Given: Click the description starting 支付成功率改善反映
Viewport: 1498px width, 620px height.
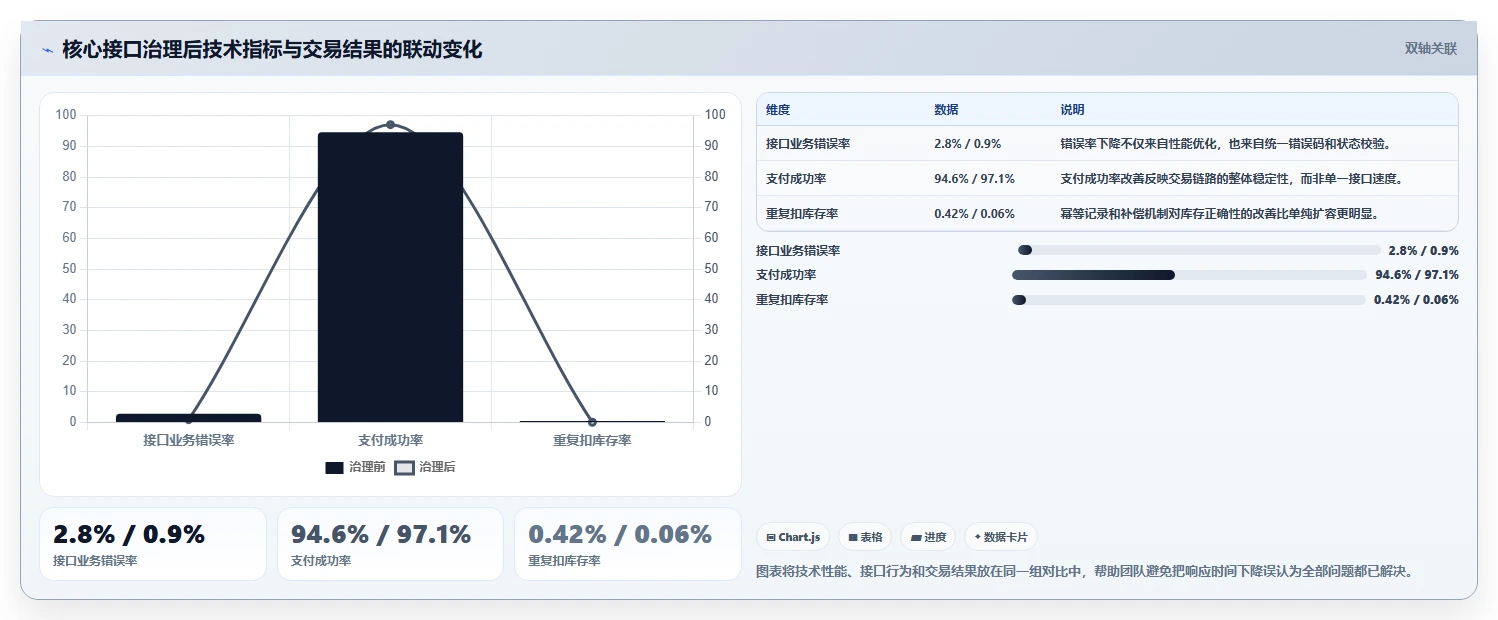Looking at the screenshot, I should coord(1232,179).
